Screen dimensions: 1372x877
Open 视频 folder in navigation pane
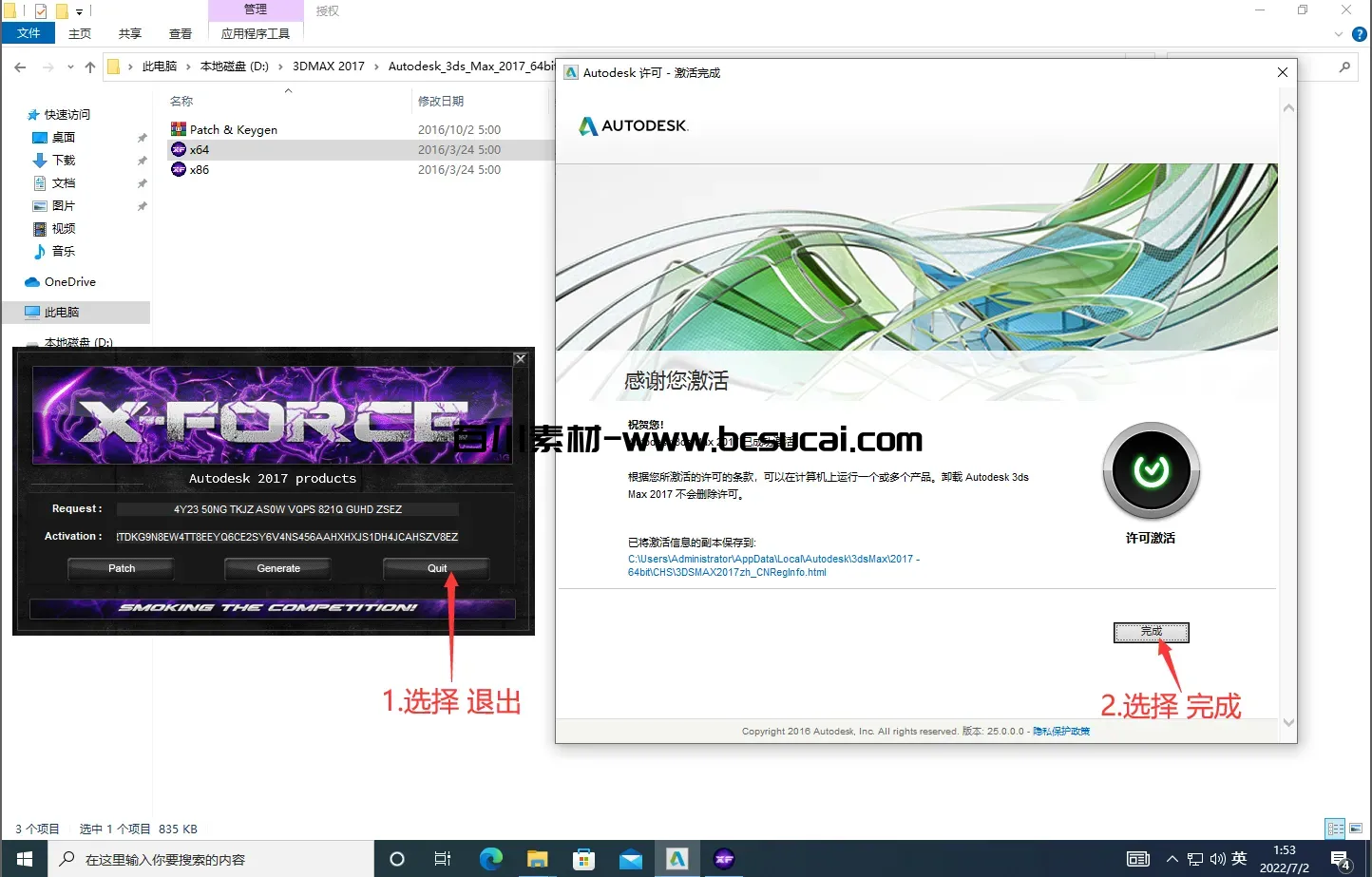tap(64, 228)
